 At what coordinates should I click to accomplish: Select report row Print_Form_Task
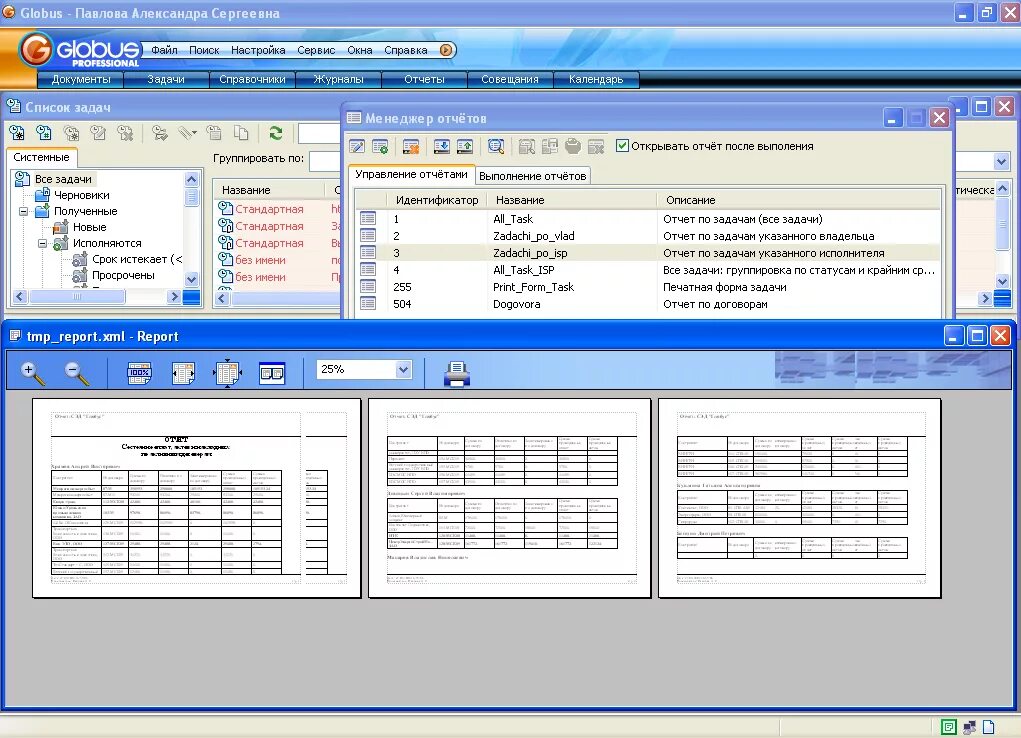tap(648, 287)
